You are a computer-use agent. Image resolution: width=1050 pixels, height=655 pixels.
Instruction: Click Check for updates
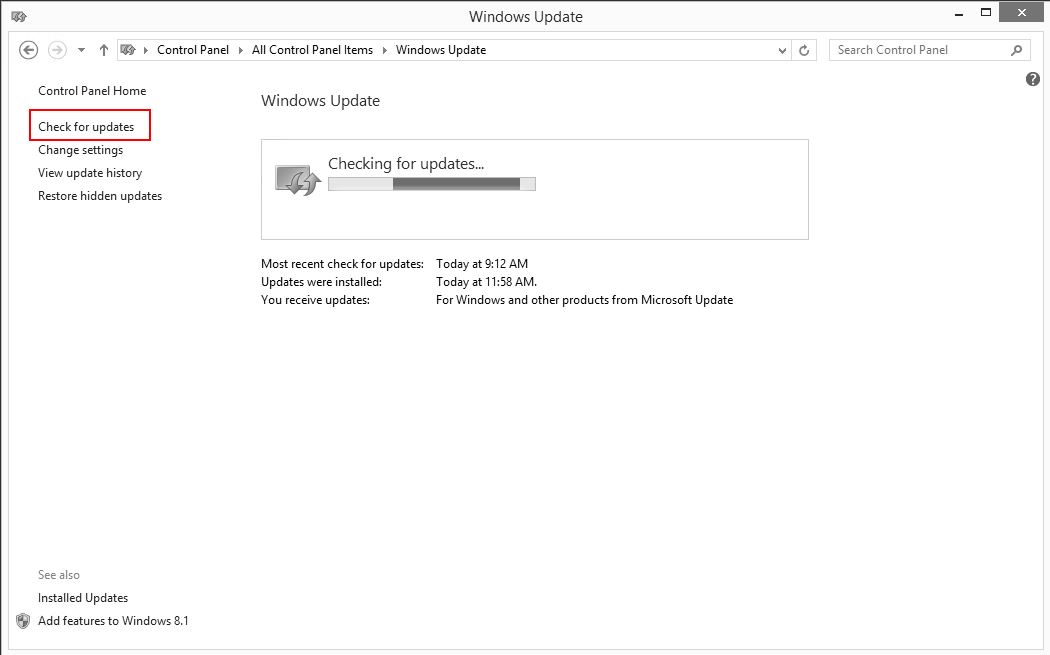coord(86,127)
